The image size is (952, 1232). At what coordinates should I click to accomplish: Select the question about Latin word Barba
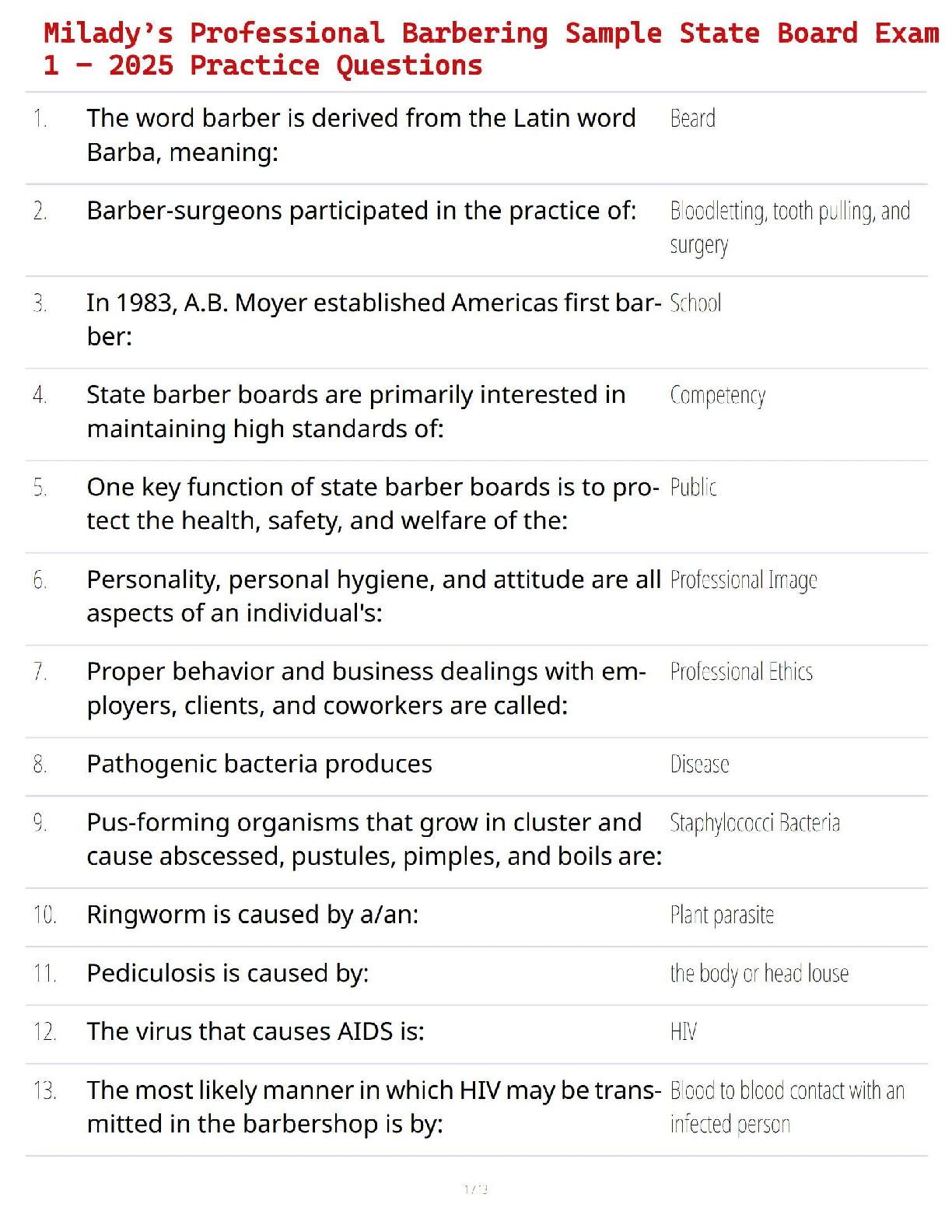[361, 135]
